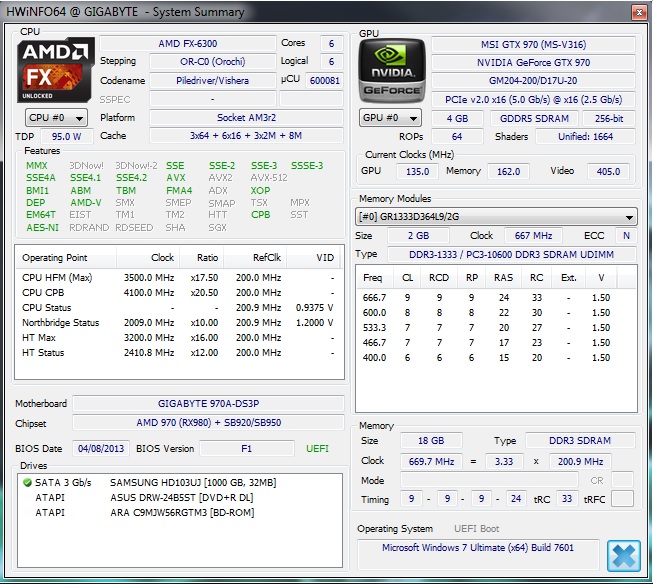The height and width of the screenshot is (584, 653).
Task: Click the total Memory Size value 18 GB
Action: (x=431, y=440)
